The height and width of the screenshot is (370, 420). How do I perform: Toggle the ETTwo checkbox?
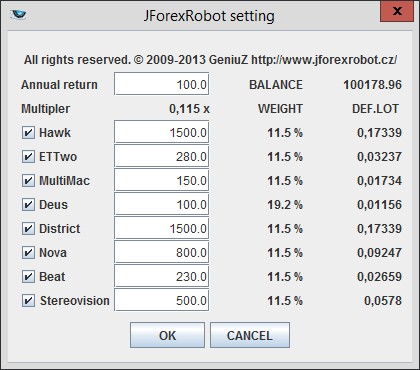point(28,157)
